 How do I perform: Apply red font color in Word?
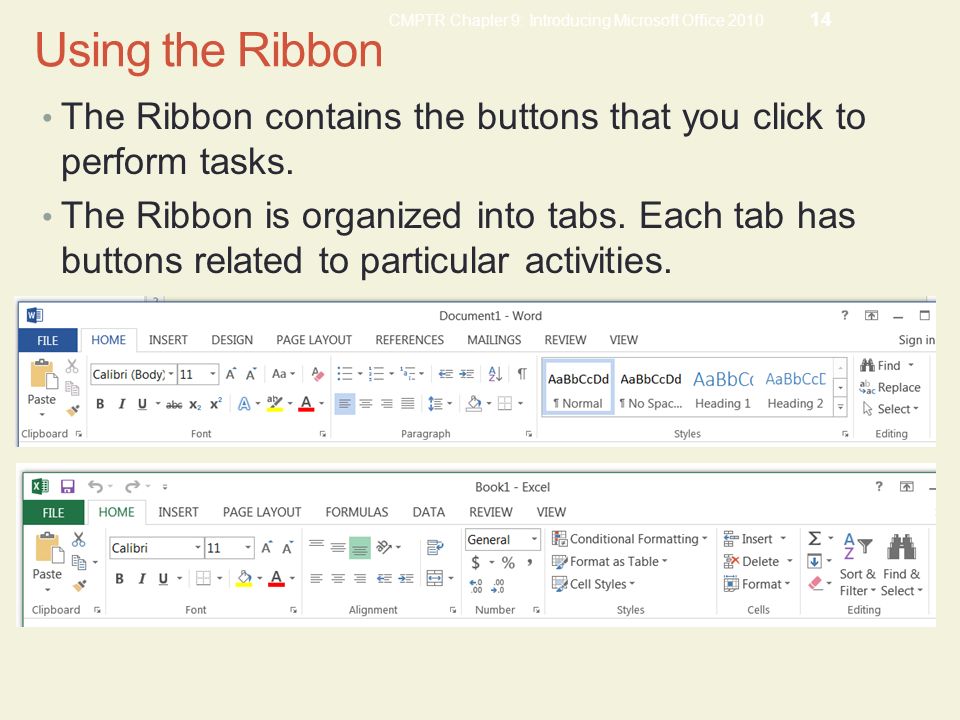point(306,404)
